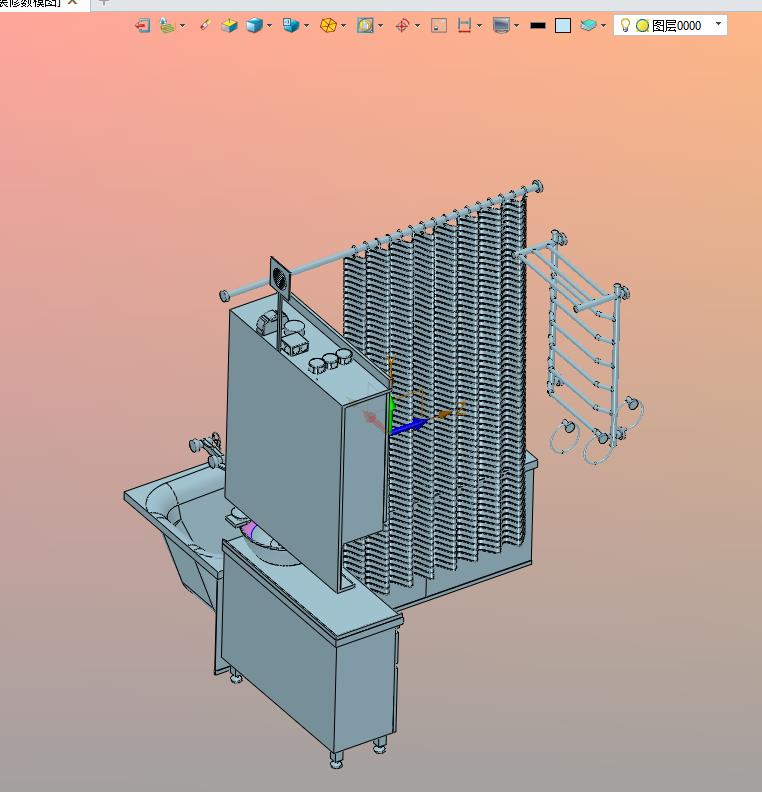Expand the crosshair target dropdown arrow
This screenshot has height=792, width=762.
pyautogui.click(x=418, y=25)
